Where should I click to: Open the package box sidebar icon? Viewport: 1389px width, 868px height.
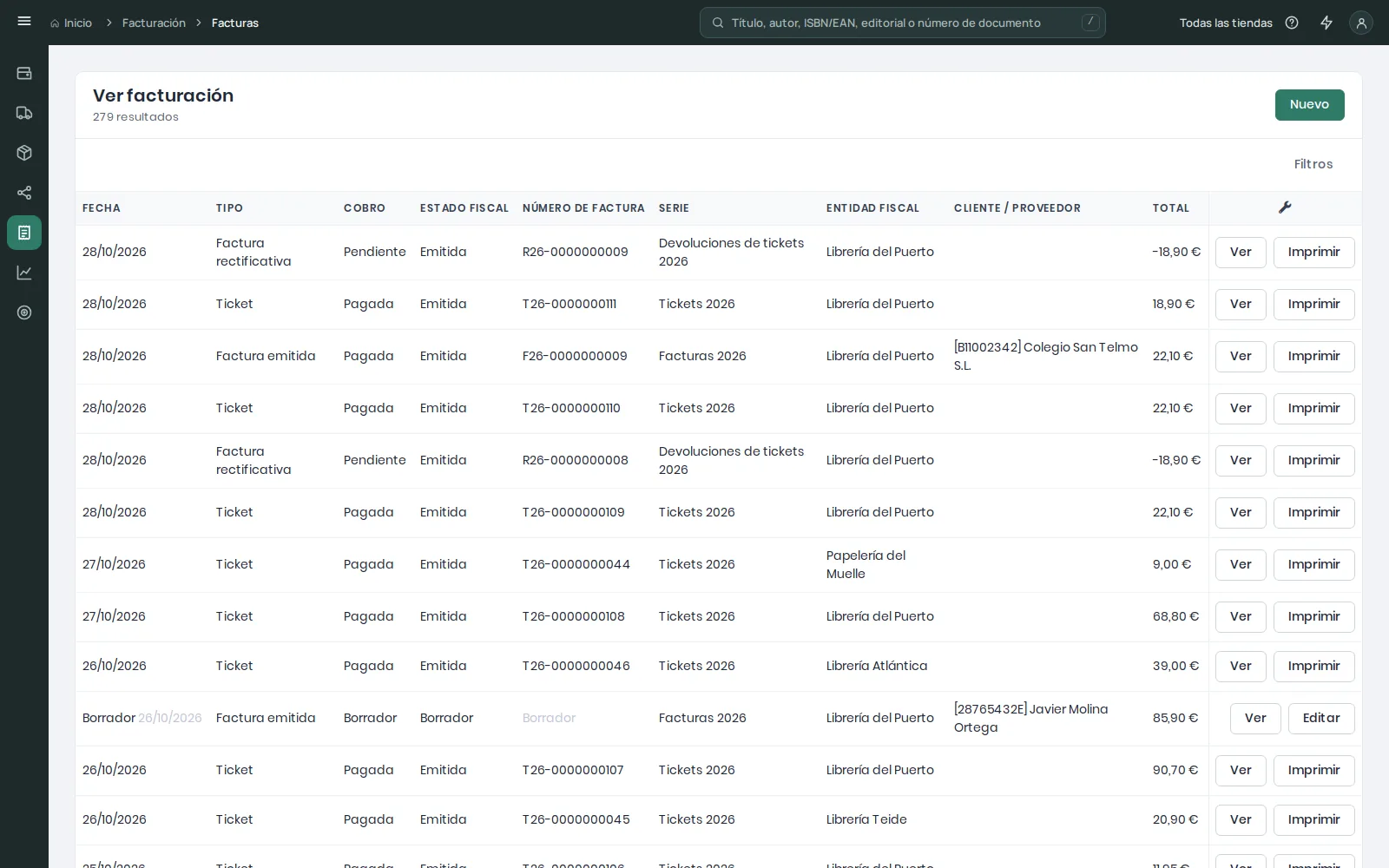tap(24, 153)
